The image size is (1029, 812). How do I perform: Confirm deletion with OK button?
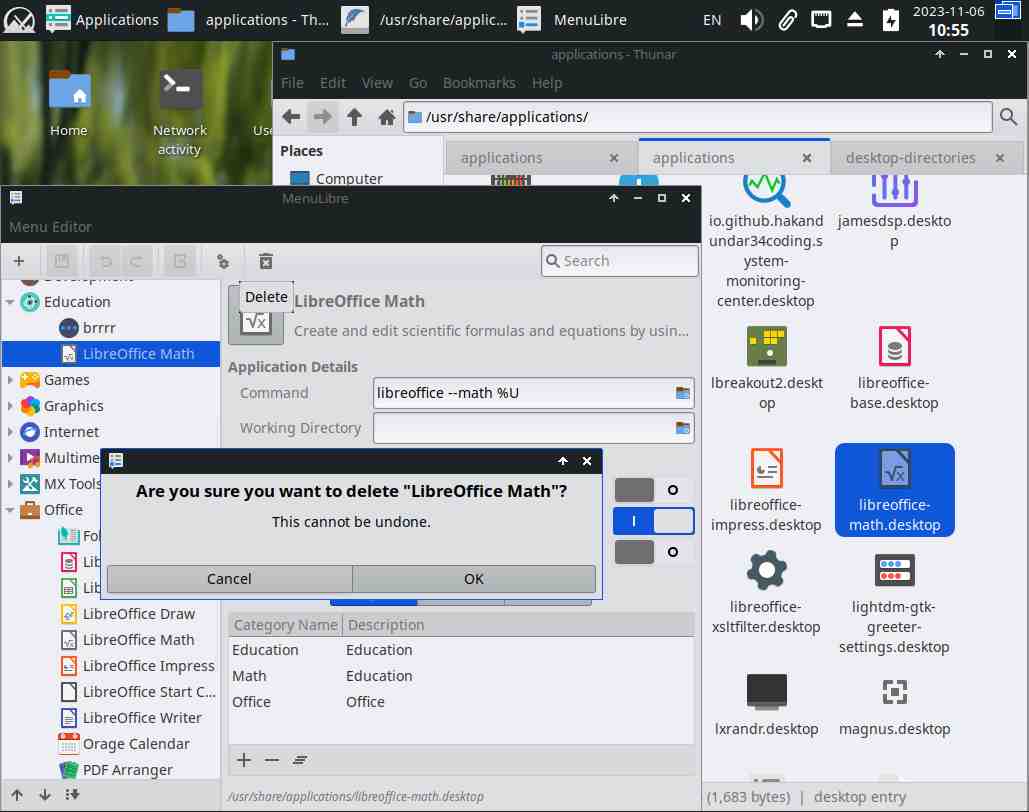pos(474,579)
